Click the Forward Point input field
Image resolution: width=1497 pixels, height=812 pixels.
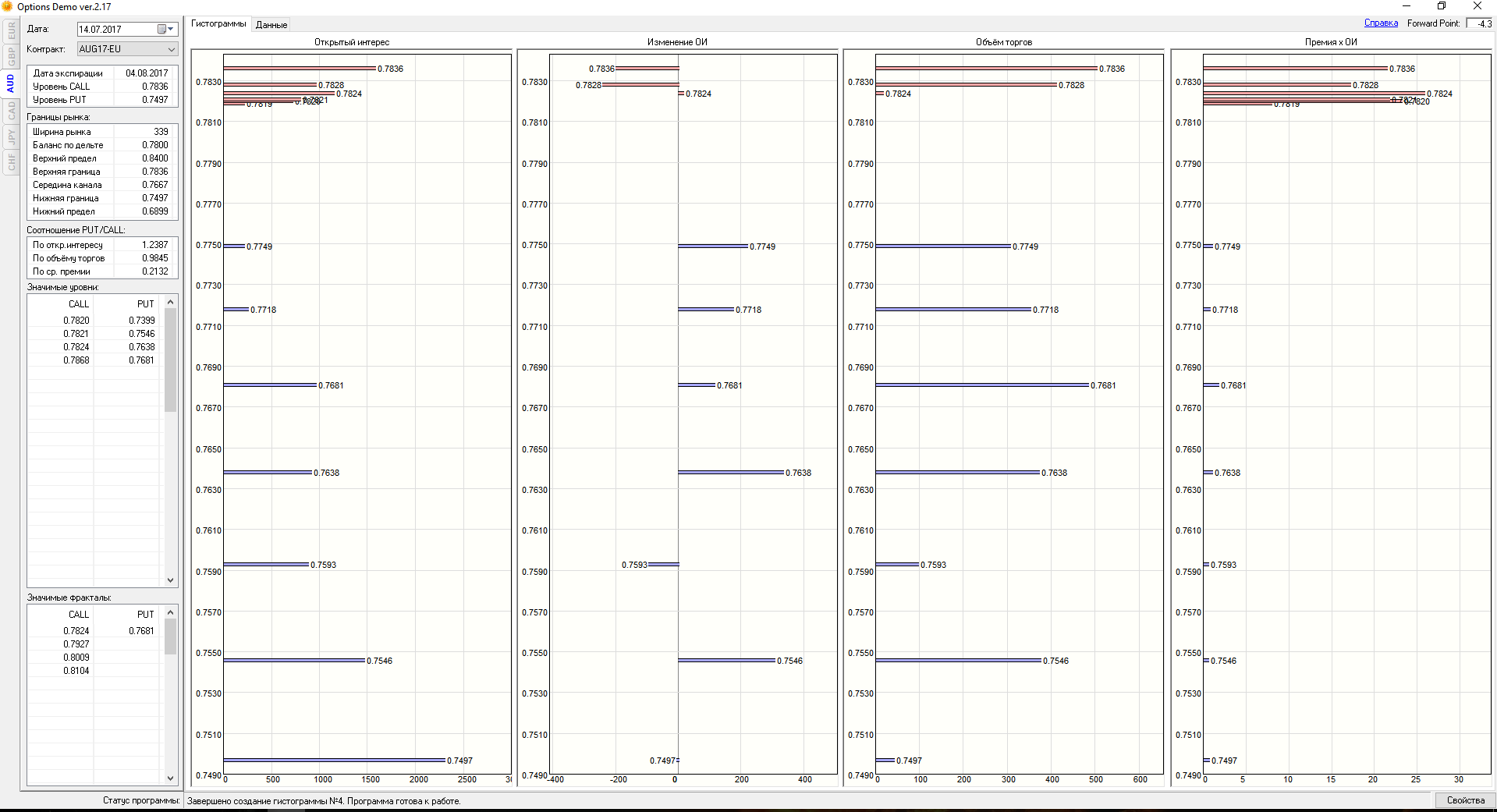[1480, 23]
